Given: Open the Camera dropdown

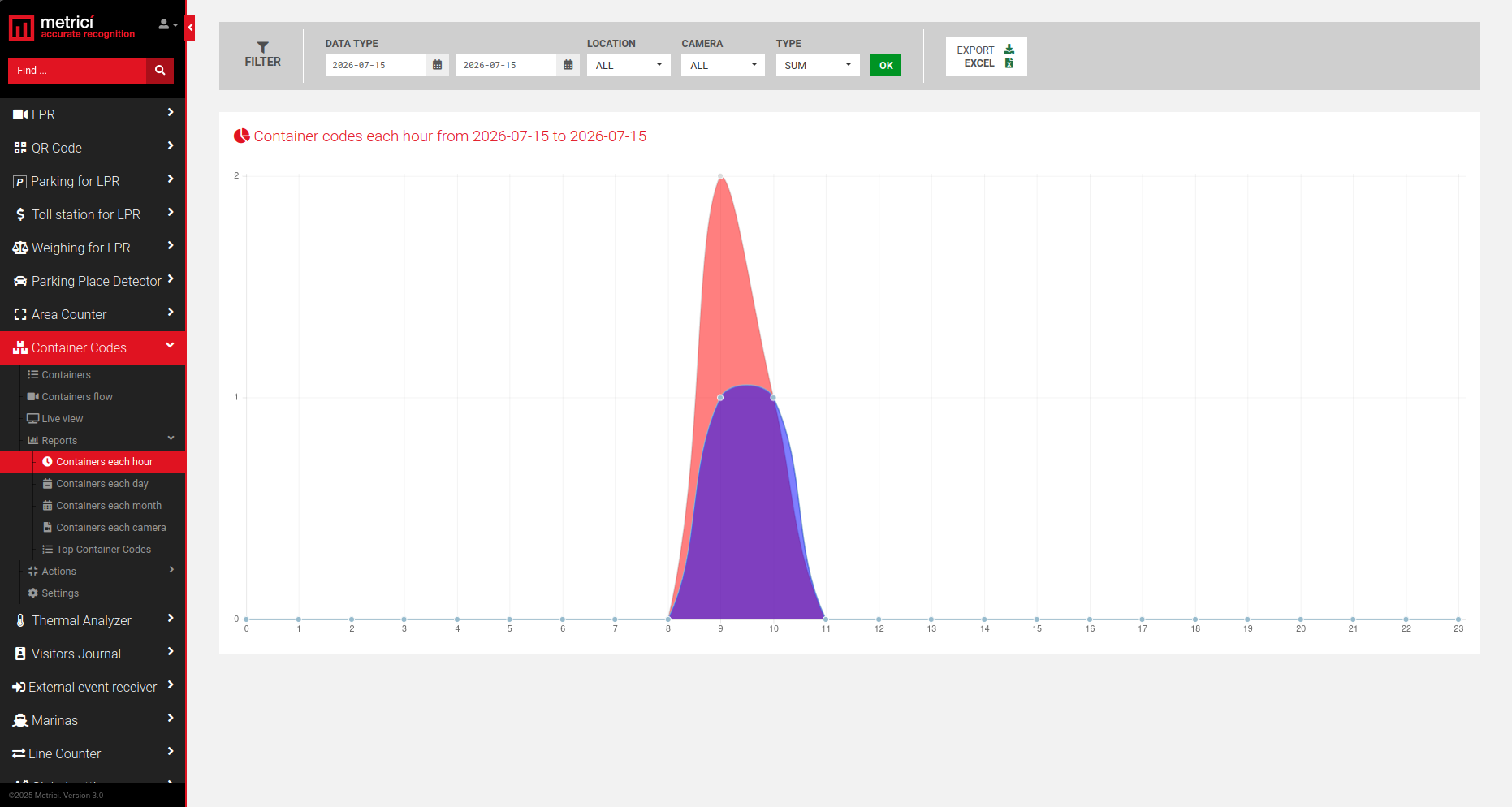Looking at the screenshot, I should pyautogui.click(x=723, y=65).
